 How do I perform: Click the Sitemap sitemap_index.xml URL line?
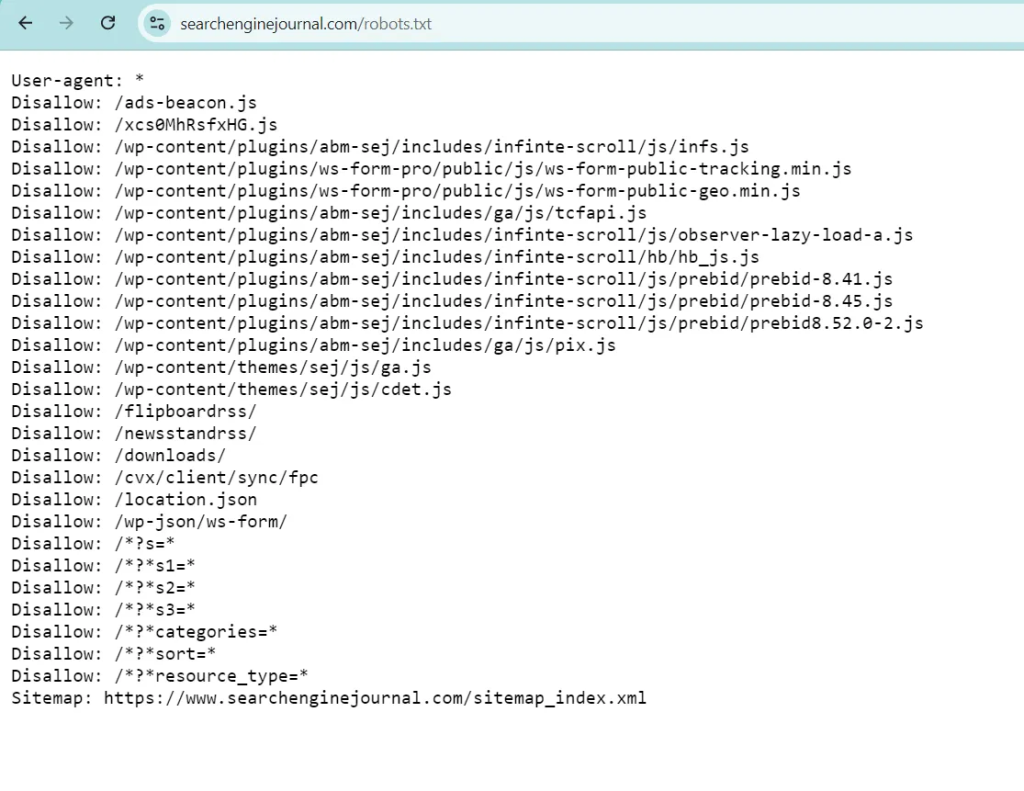pyautogui.click(x=328, y=698)
